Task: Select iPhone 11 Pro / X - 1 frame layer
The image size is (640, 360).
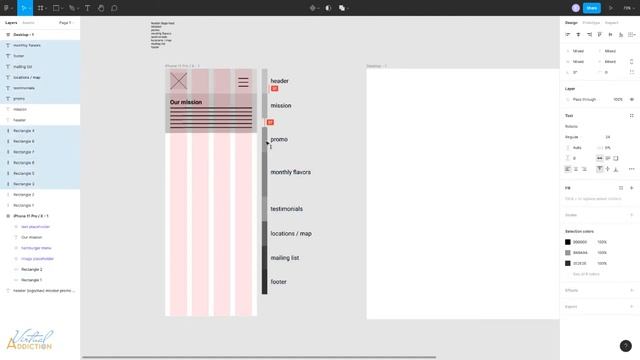Action: [40, 216]
